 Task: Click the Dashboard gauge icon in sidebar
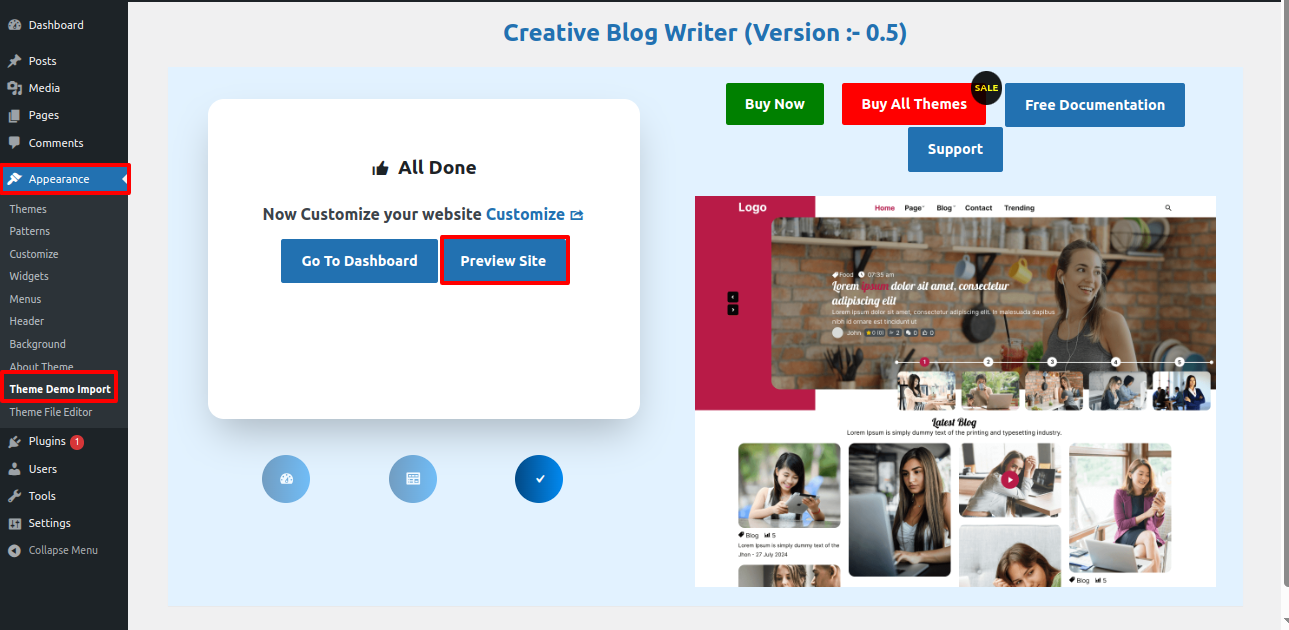(15, 25)
